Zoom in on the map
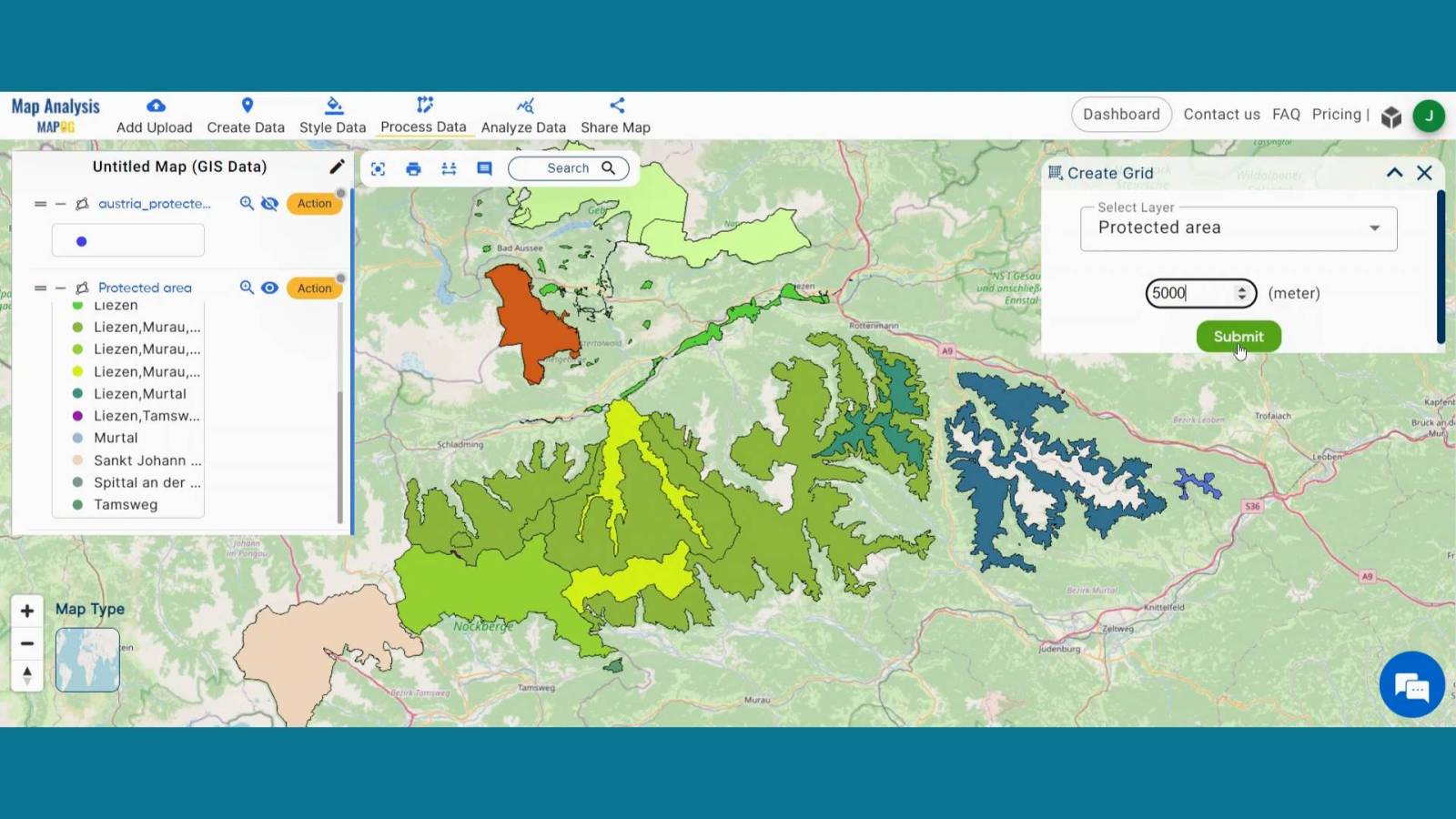Screen dimensions: 1456x819 click(27, 611)
